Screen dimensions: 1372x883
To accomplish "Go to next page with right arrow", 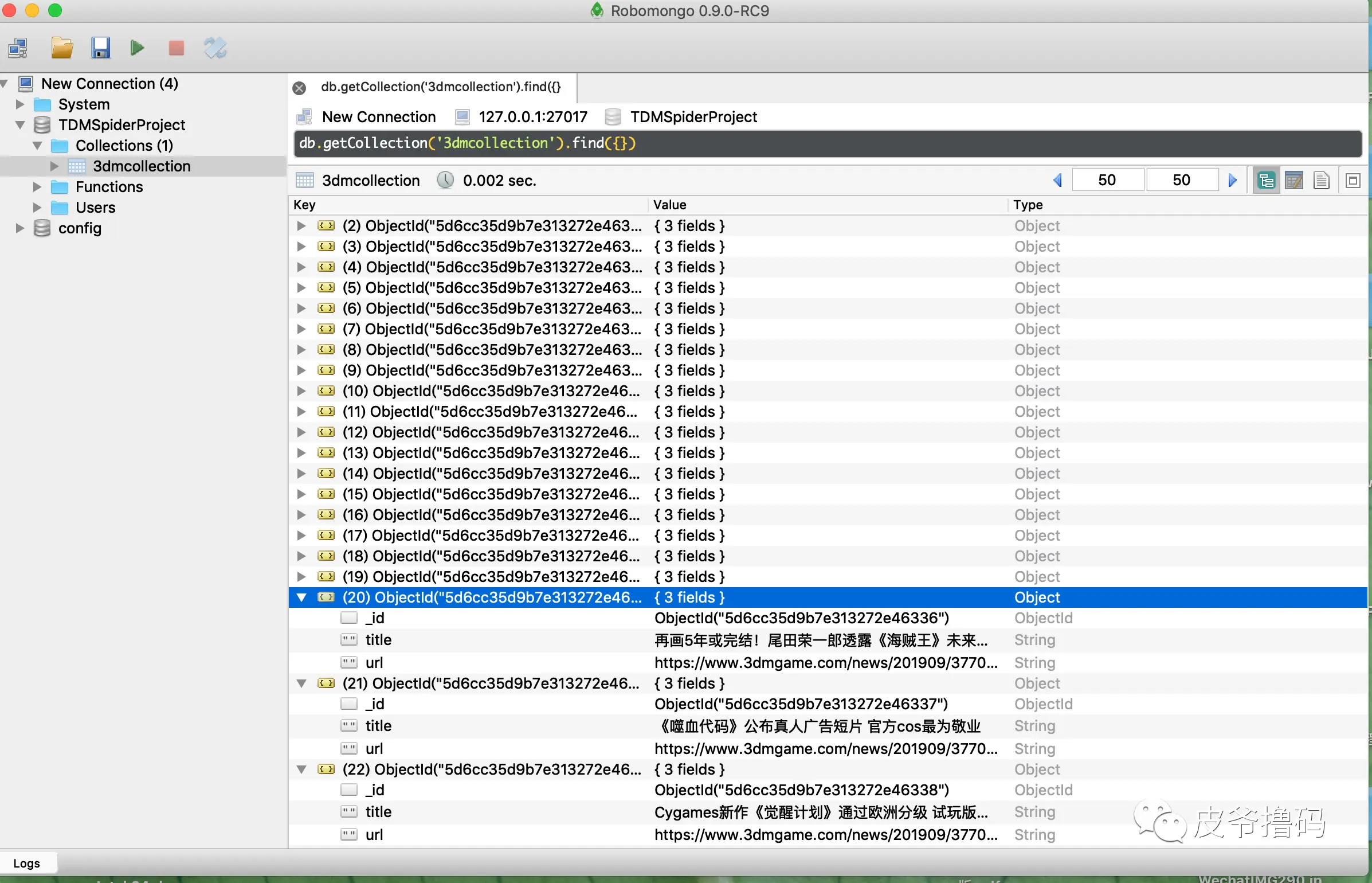I will coord(1232,181).
